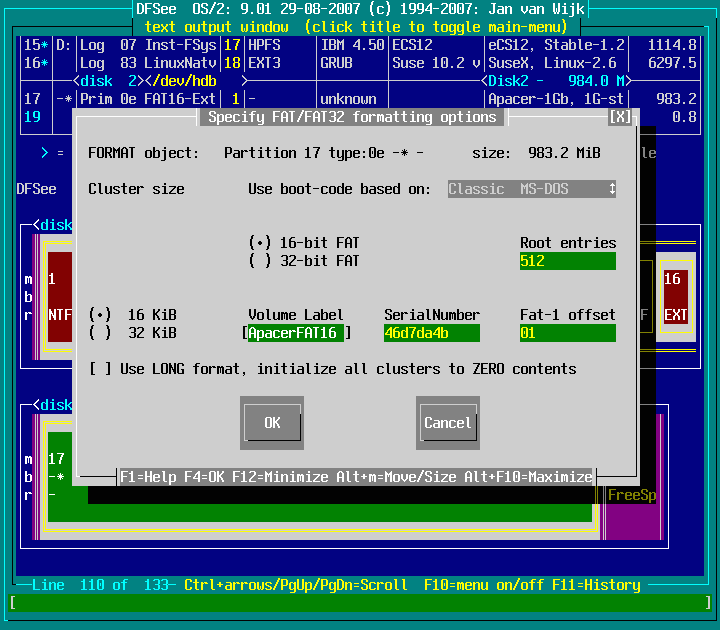
Task: Select the 16-bit FAT radio option
Action: [x=260, y=243]
